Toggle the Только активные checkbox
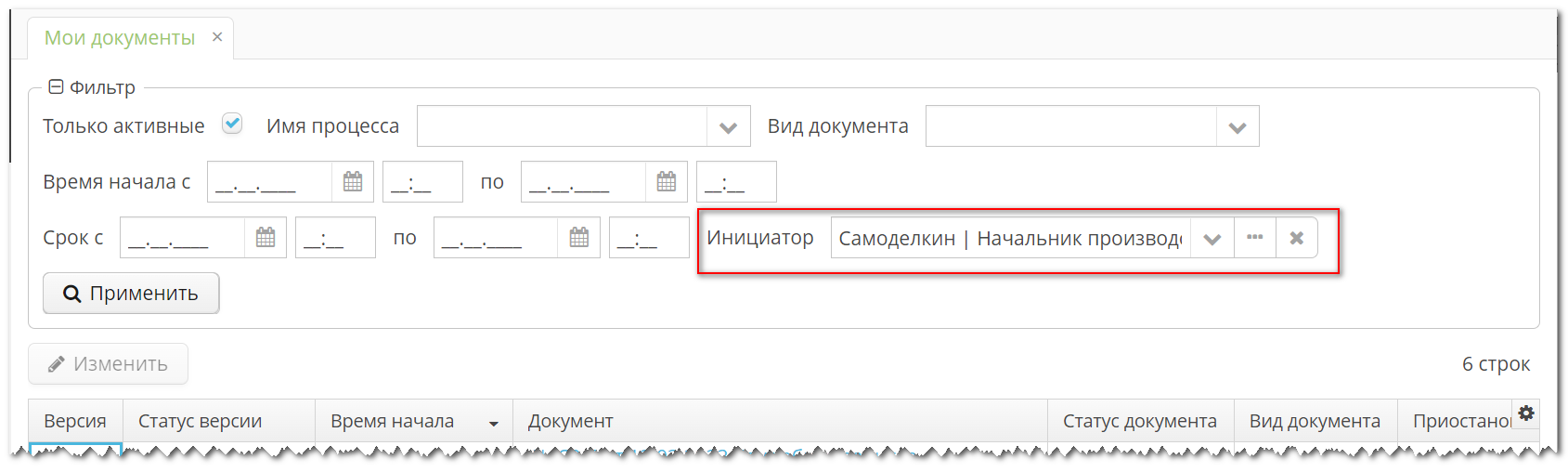This screenshot has height=472, width=1568. [x=232, y=124]
